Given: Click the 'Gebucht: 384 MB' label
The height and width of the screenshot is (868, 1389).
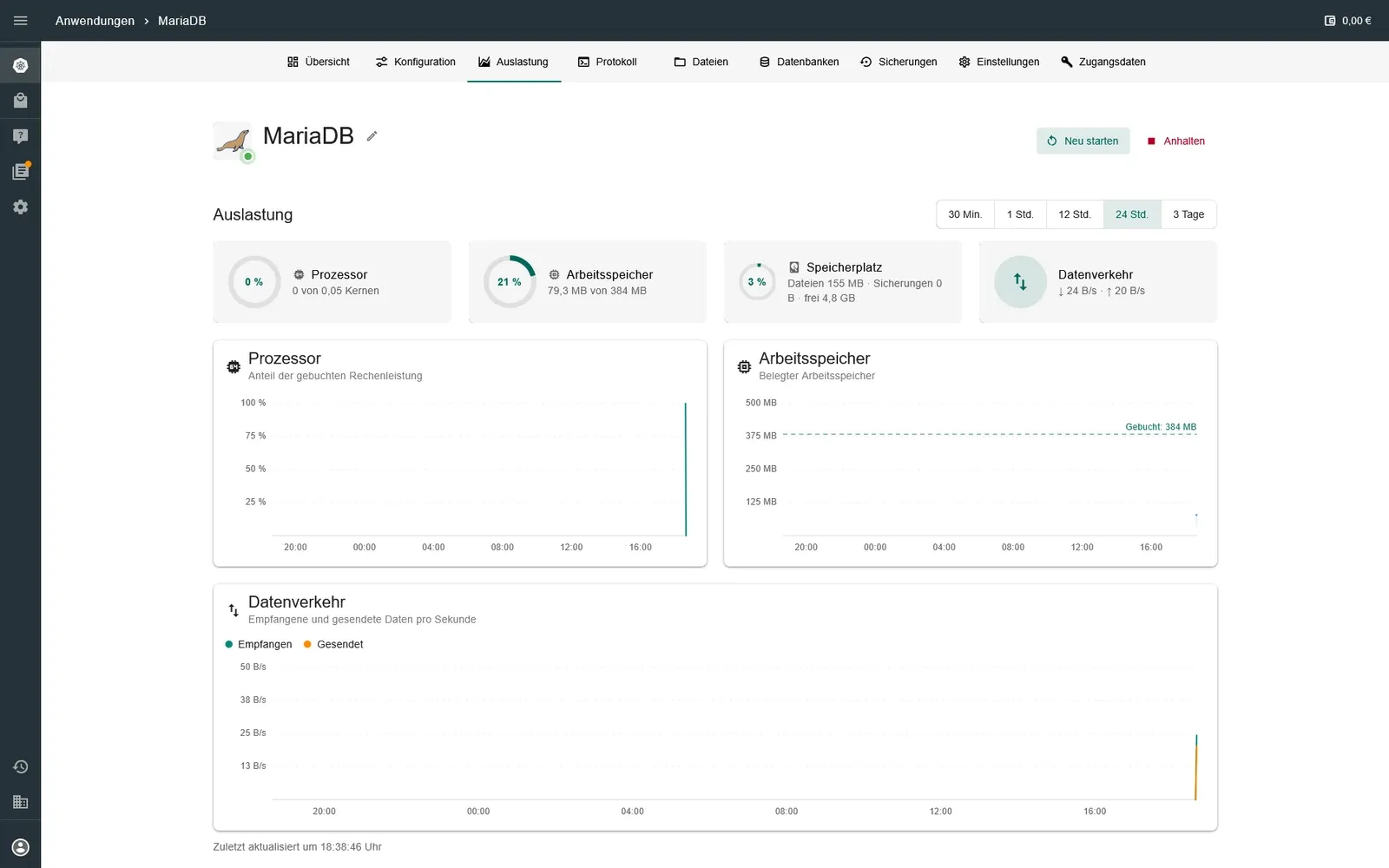Looking at the screenshot, I should point(1161,427).
